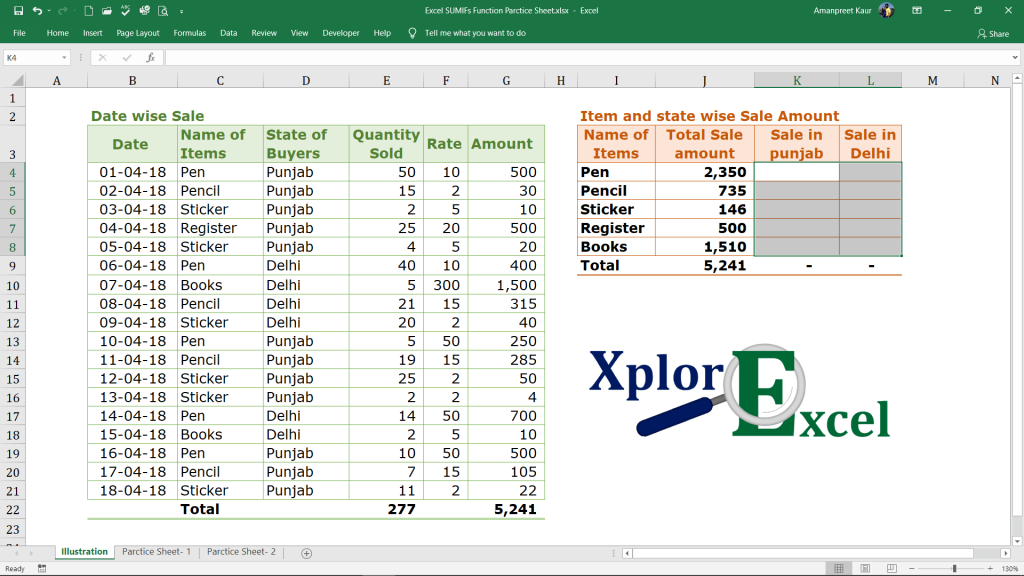Run Spelling check from Quick Access toolbar

pyautogui.click(x=125, y=10)
